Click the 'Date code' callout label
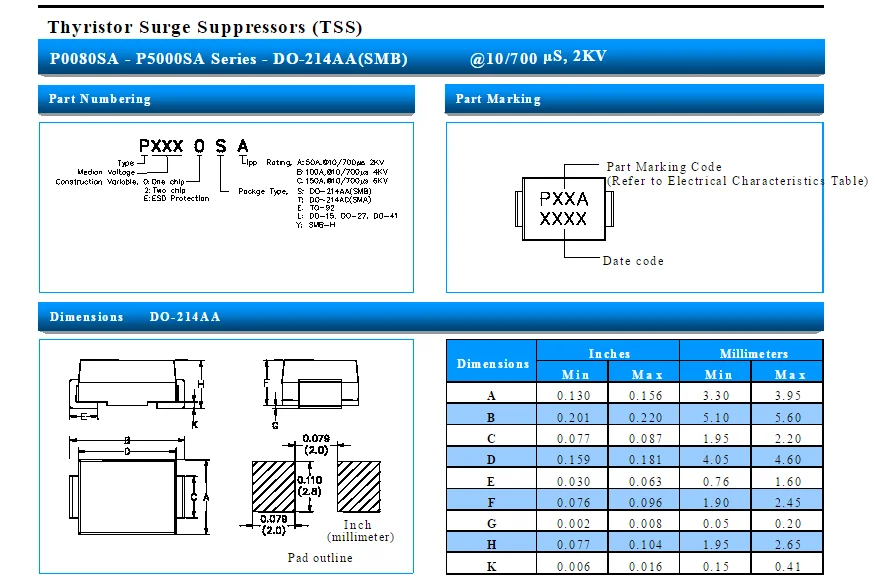The width and height of the screenshot is (875, 583). pyautogui.click(x=633, y=261)
